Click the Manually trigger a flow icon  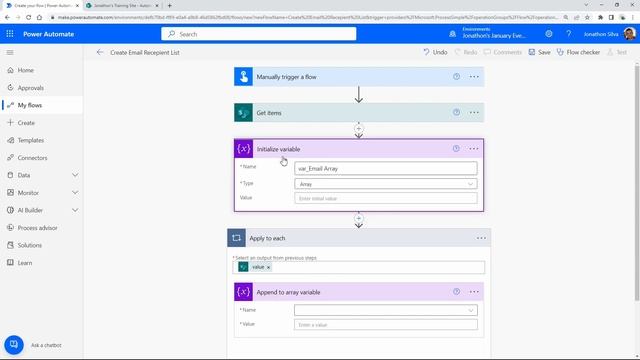click(243, 77)
